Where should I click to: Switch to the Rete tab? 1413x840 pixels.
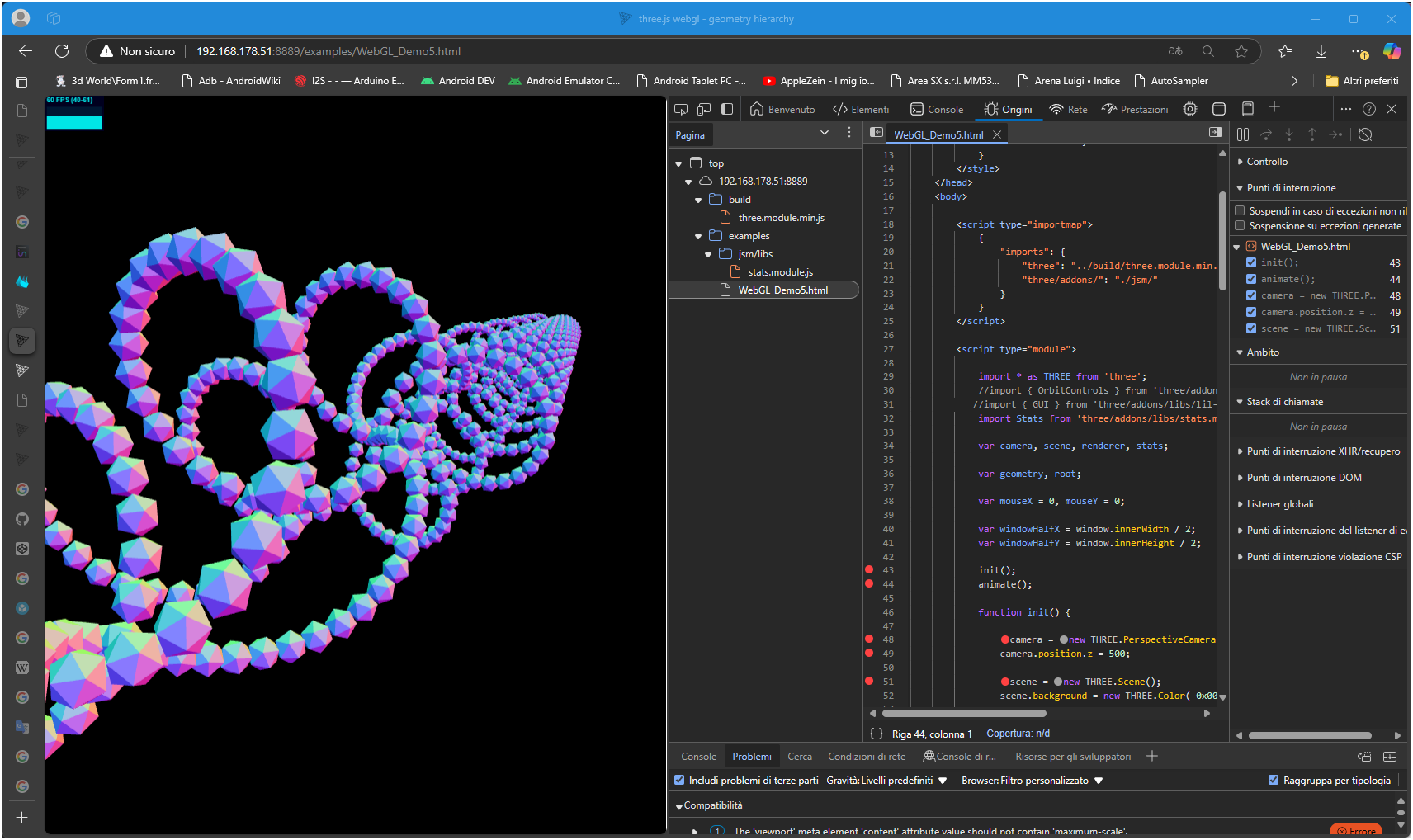tap(1068, 110)
